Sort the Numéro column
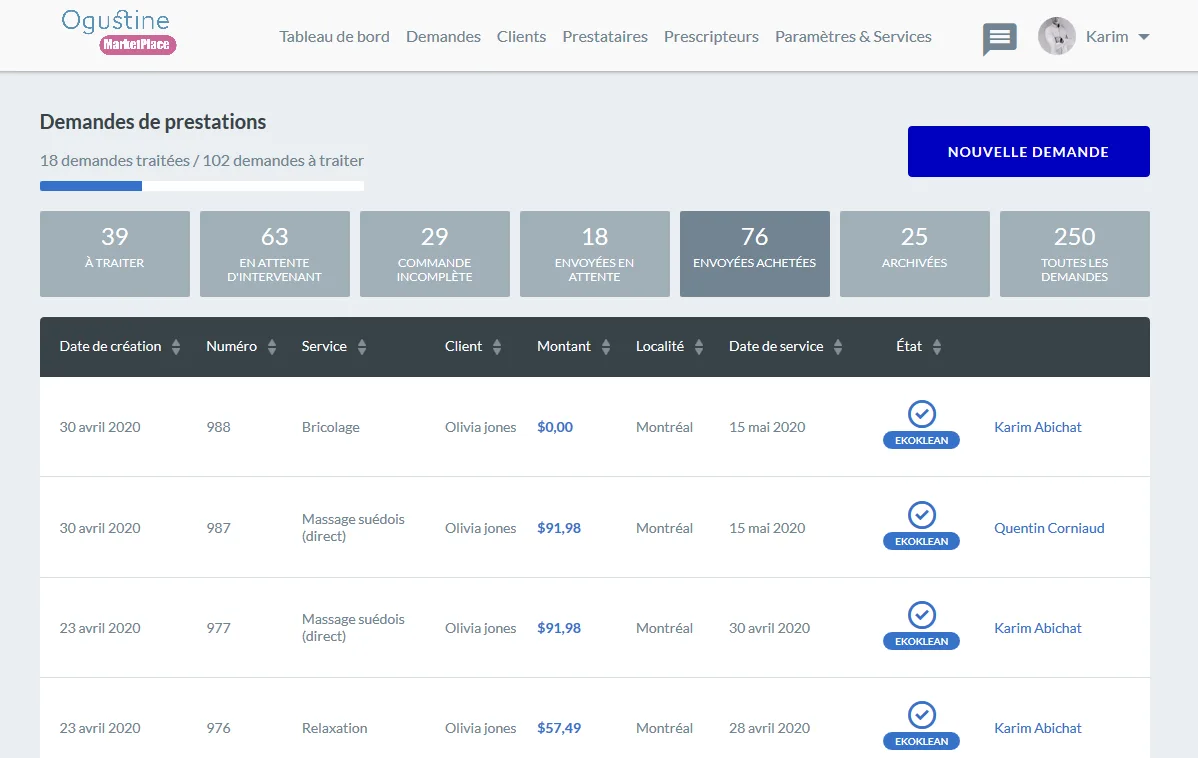 271,347
